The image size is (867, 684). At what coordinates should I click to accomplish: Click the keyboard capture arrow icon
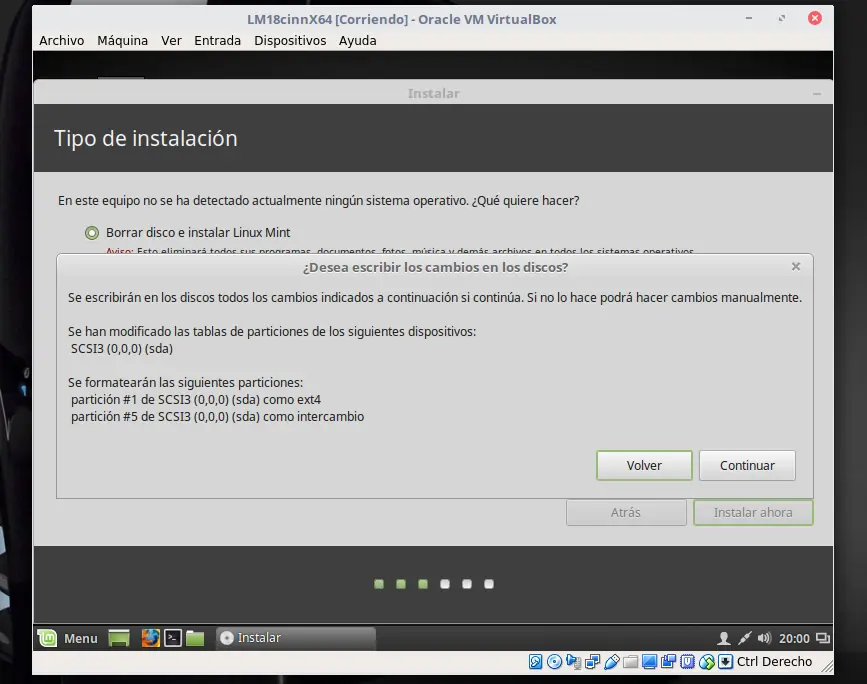pyautogui.click(x=725, y=661)
